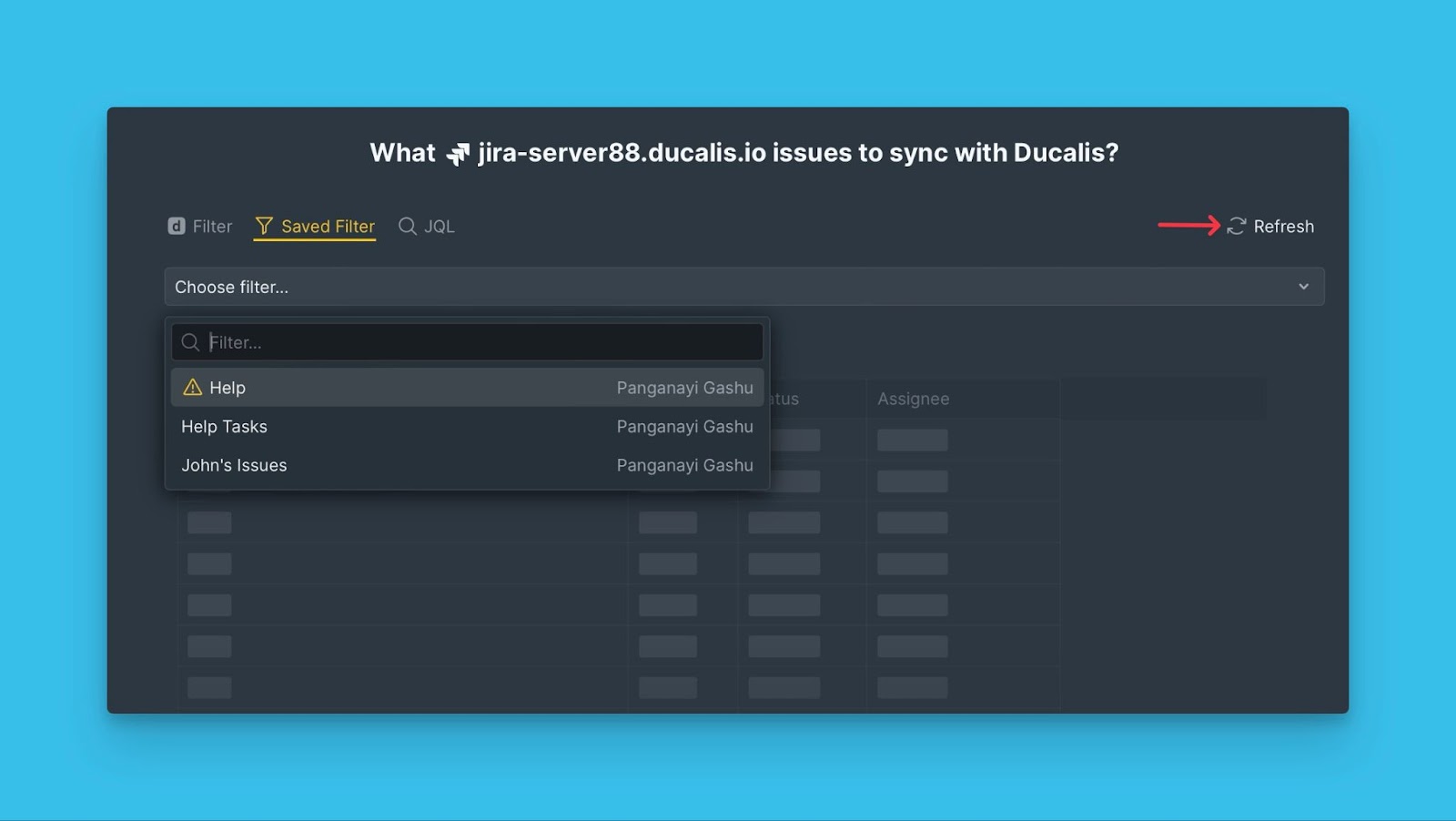Click the Jira logo in the heading
Screen dimensions: 1456x821
457,154
